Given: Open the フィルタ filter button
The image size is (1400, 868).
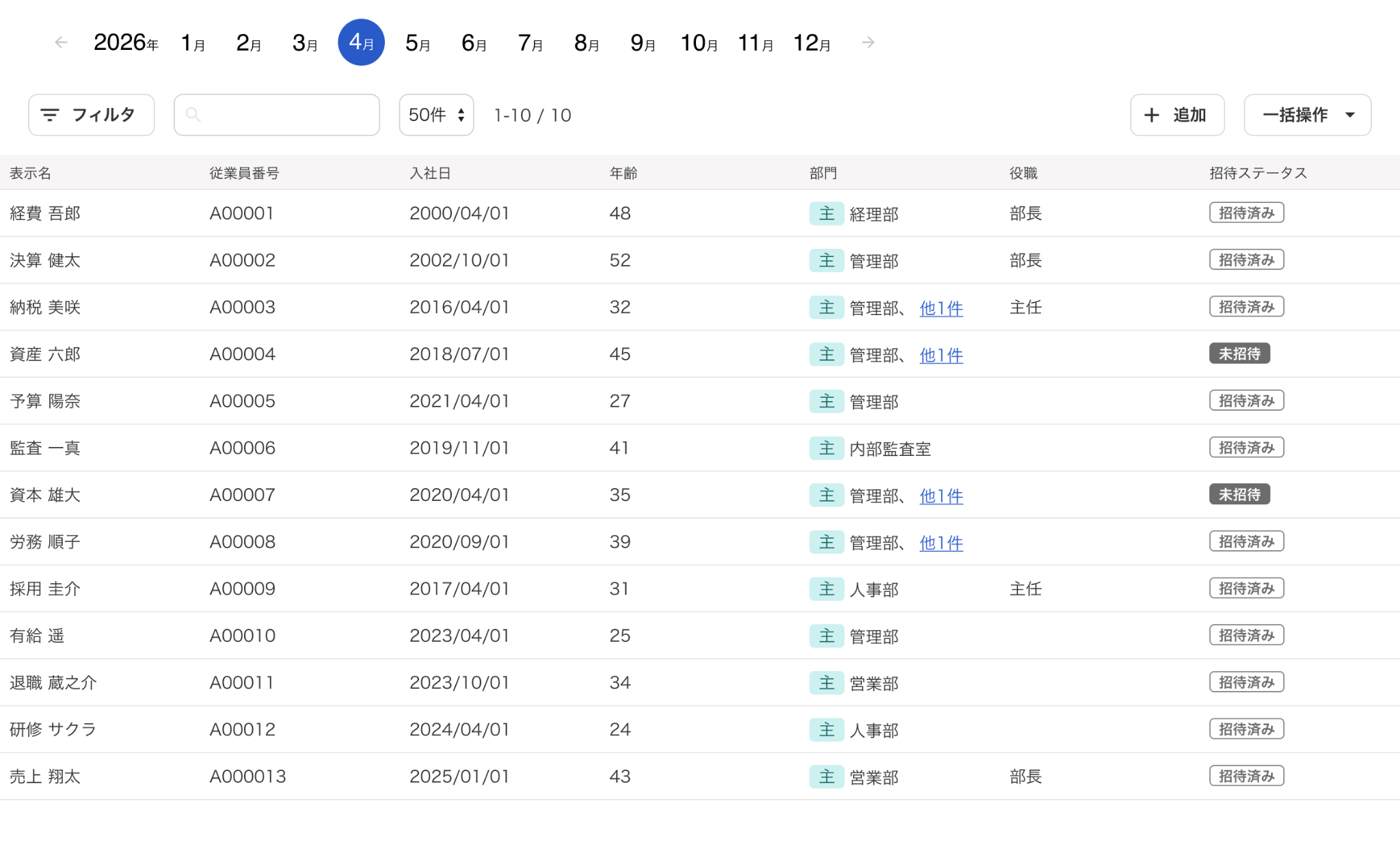Looking at the screenshot, I should (92, 115).
